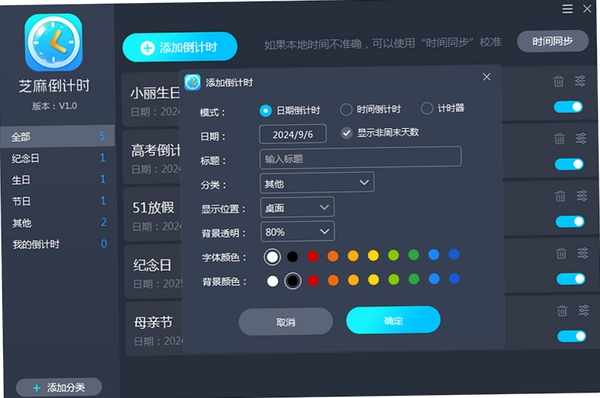Open settings sliders icon for 纪念日 row
Screen dimensions: 600x398
[x=582, y=253]
